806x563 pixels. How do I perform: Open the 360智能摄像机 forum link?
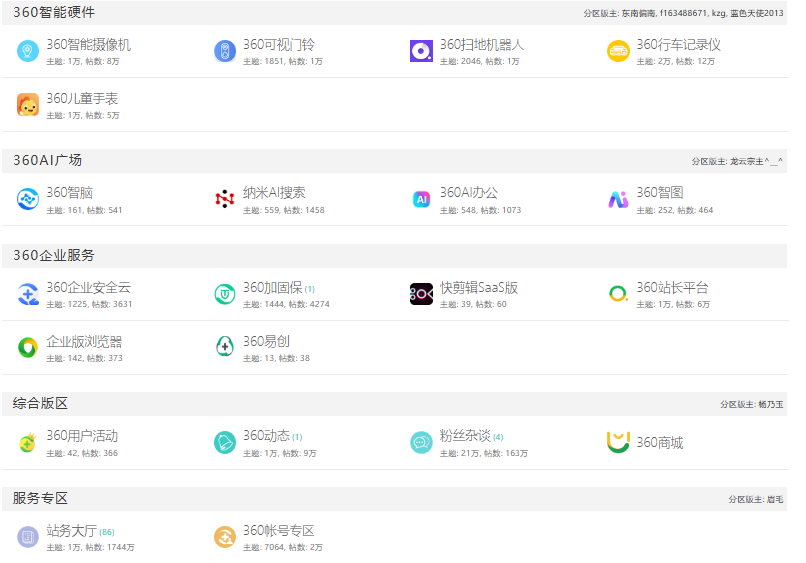(x=88, y=45)
